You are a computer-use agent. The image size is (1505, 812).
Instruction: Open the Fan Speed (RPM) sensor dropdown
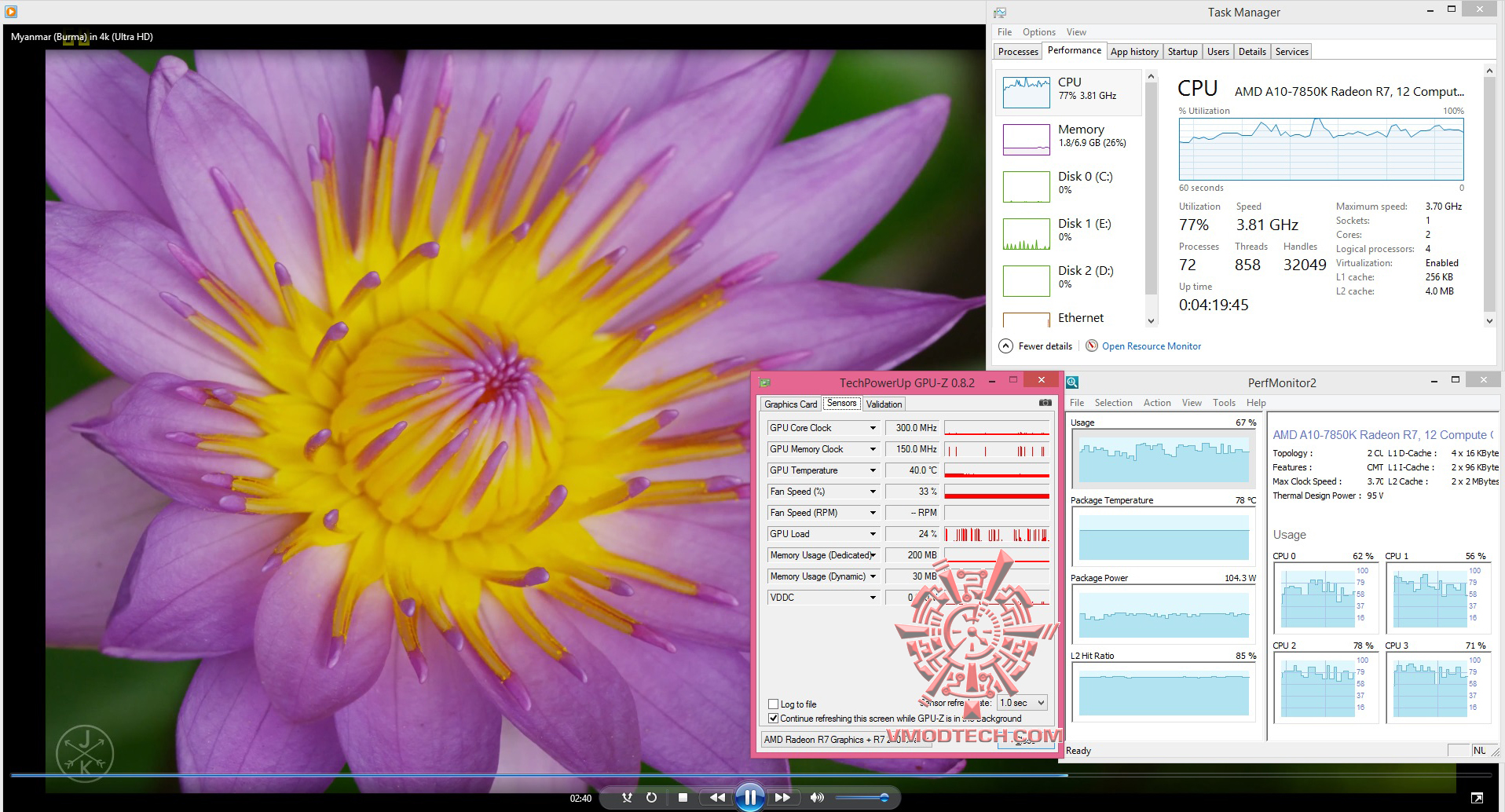[x=873, y=513]
